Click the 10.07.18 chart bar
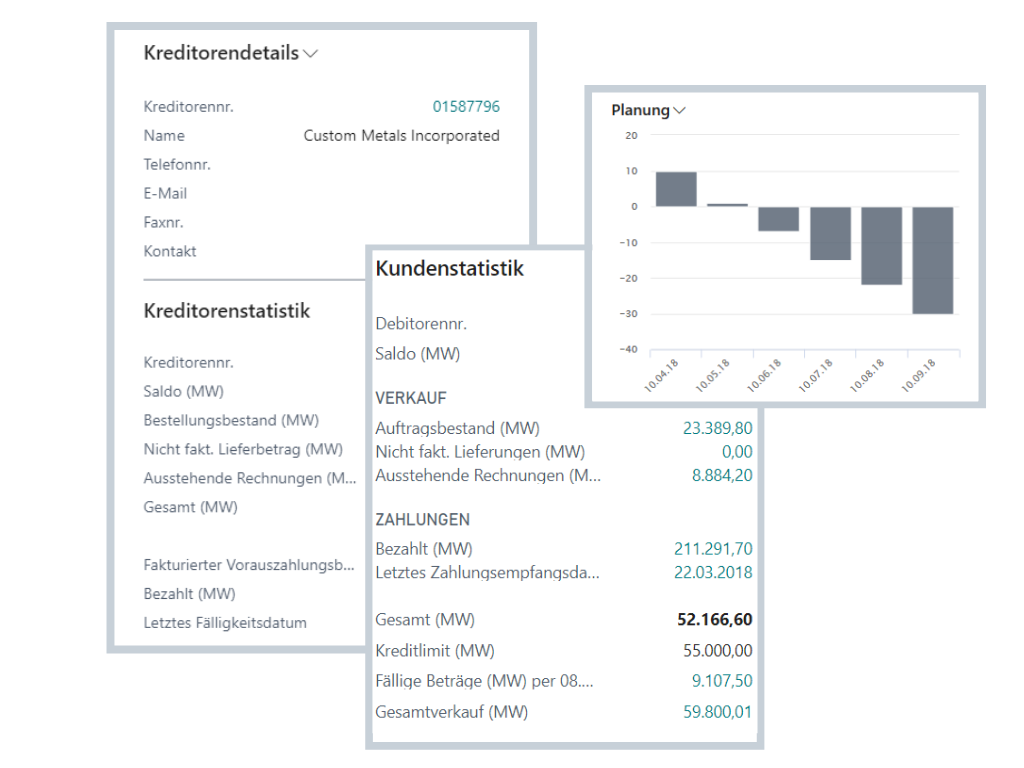 (830, 233)
